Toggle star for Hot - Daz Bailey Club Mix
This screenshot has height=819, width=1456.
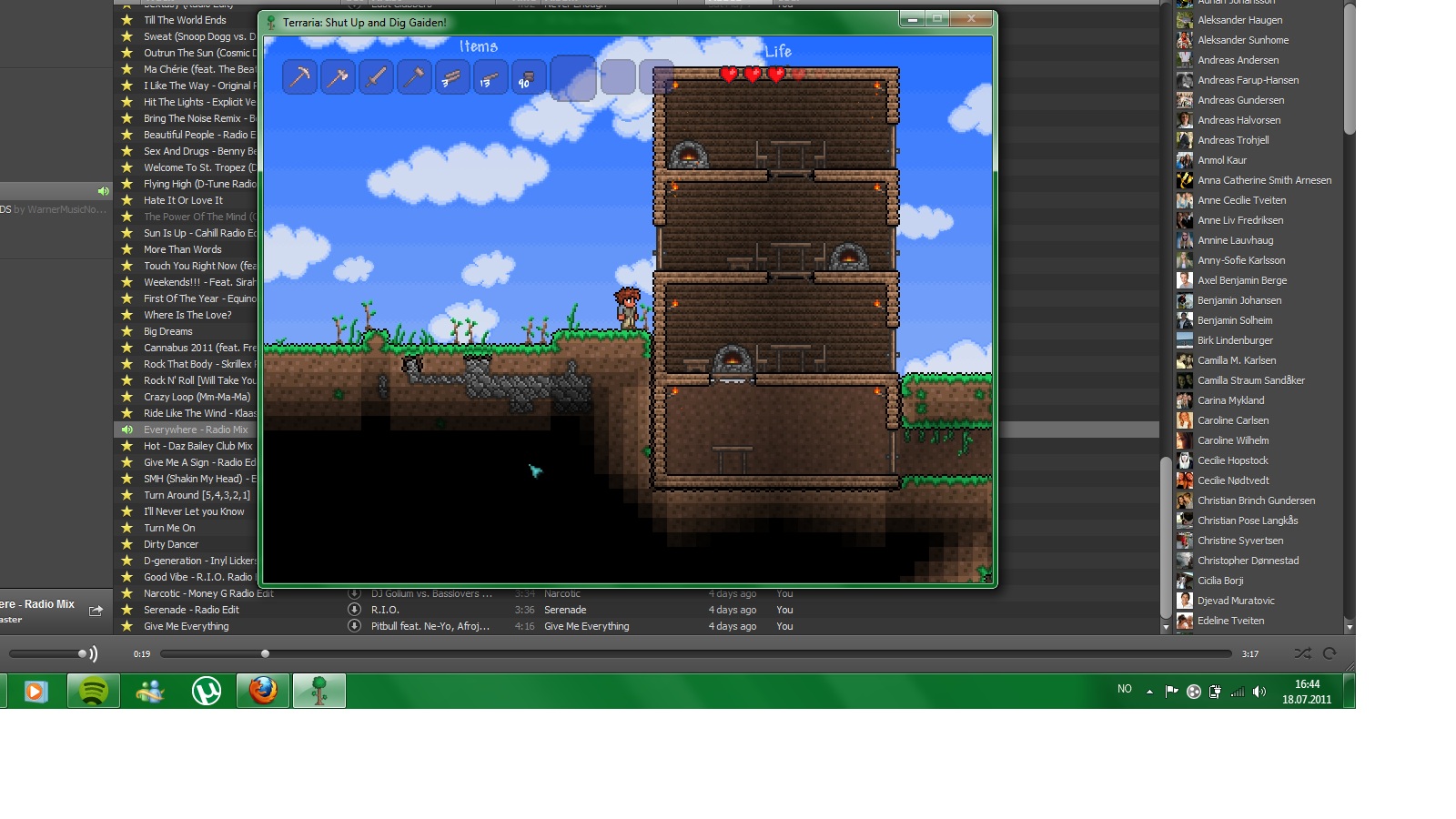pyautogui.click(x=127, y=446)
